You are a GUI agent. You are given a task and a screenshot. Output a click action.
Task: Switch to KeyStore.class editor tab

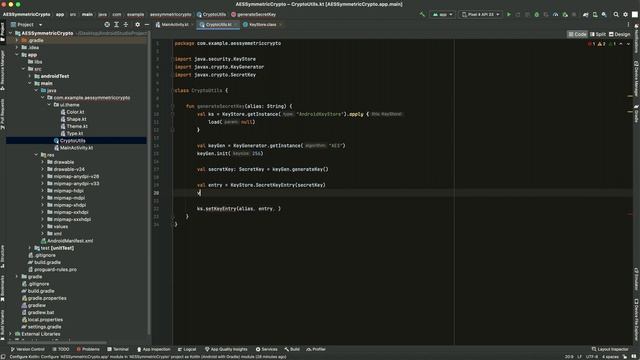[x=262, y=24]
